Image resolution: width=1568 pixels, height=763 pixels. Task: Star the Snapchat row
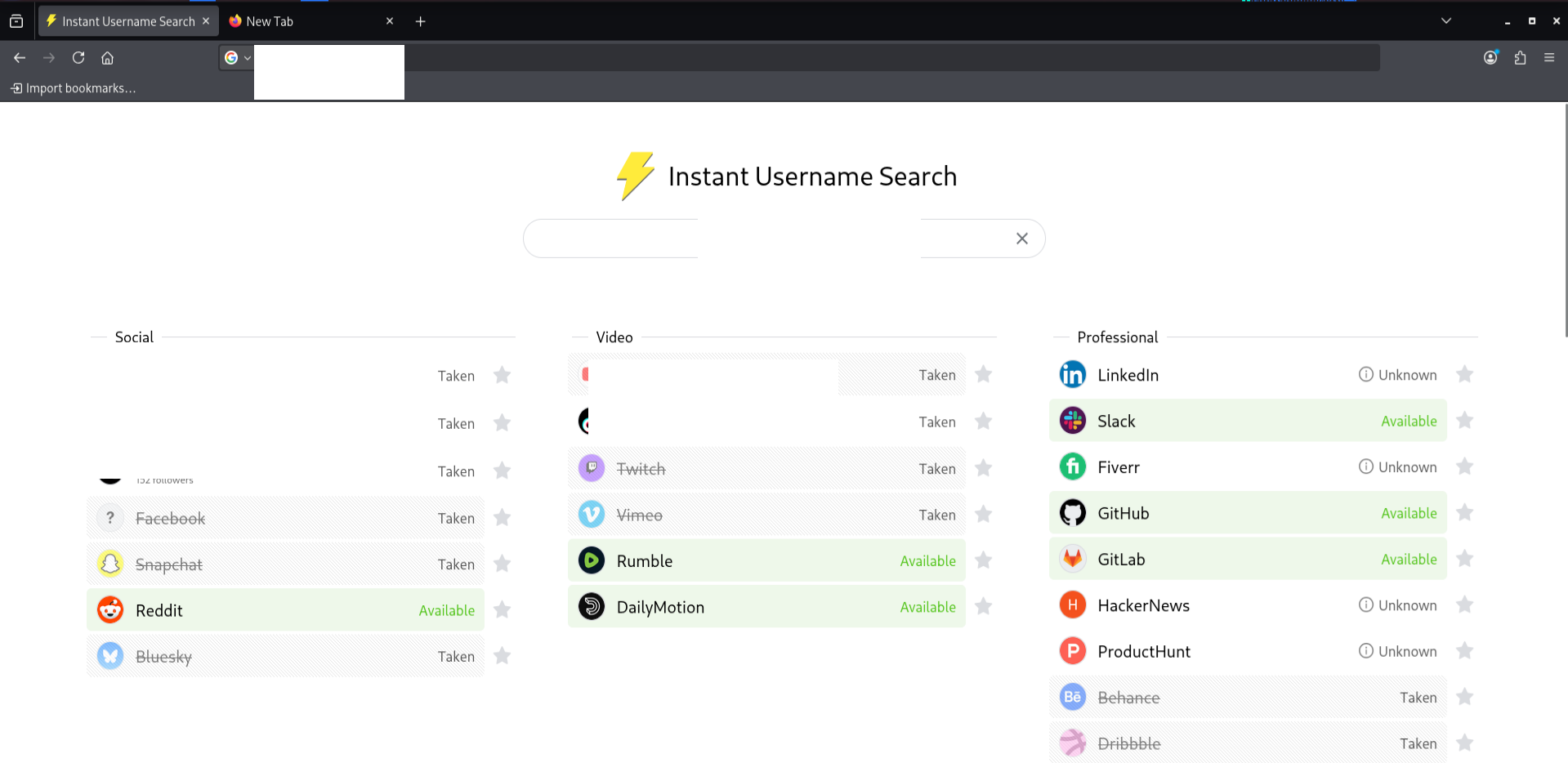click(503, 564)
